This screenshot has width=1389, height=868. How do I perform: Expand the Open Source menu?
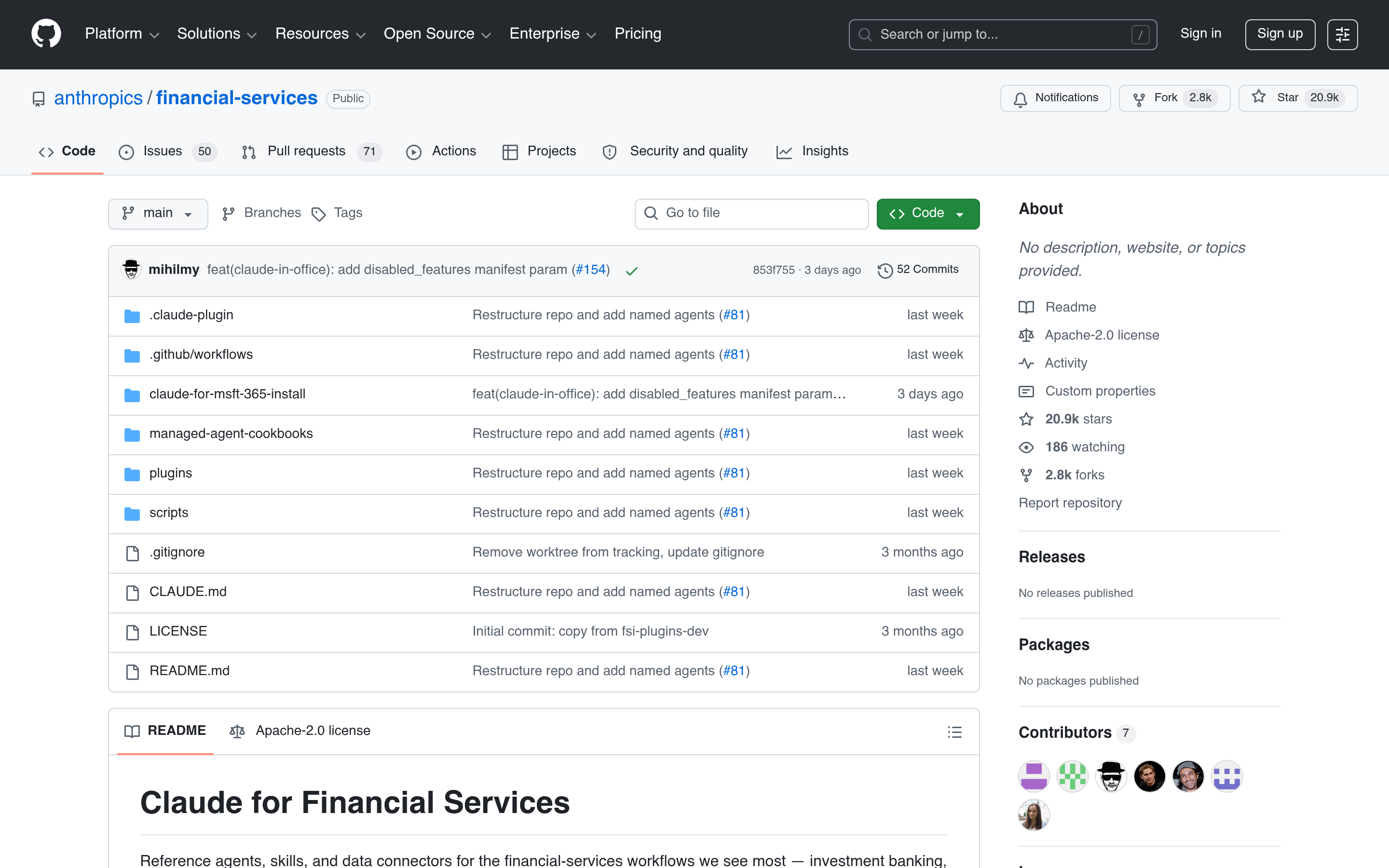click(437, 34)
